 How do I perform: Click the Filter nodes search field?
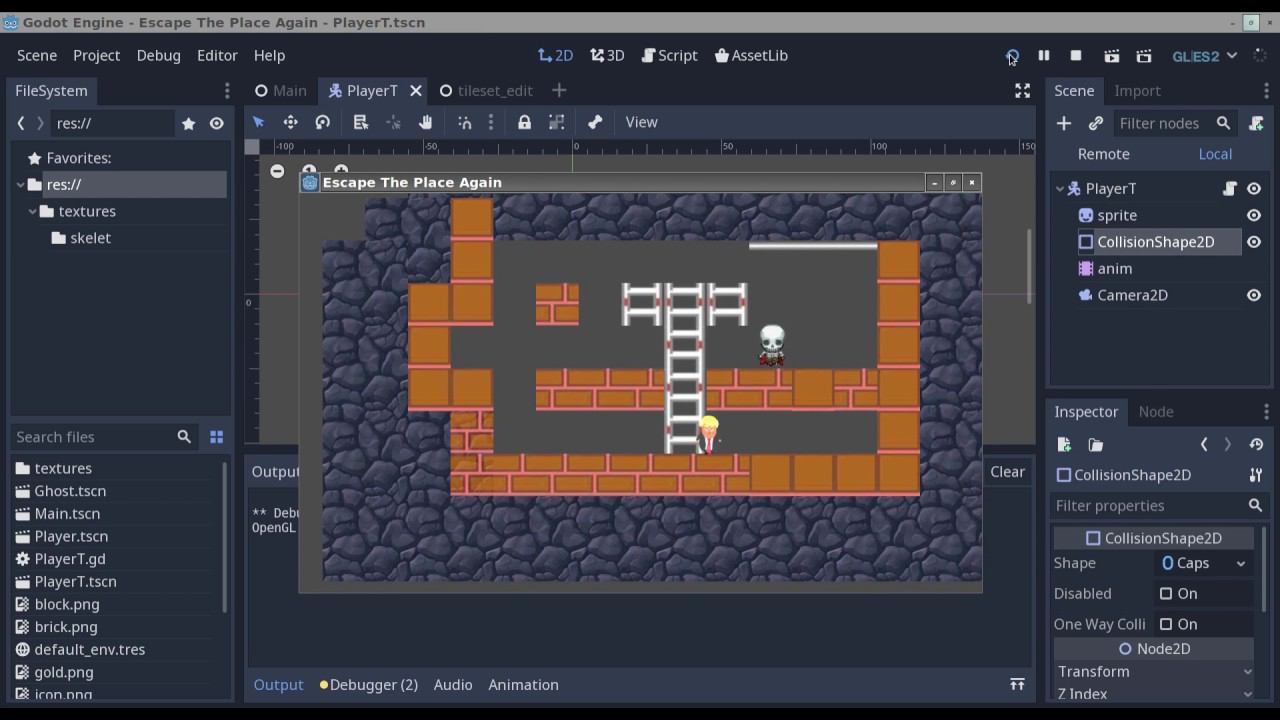pos(1174,123)
